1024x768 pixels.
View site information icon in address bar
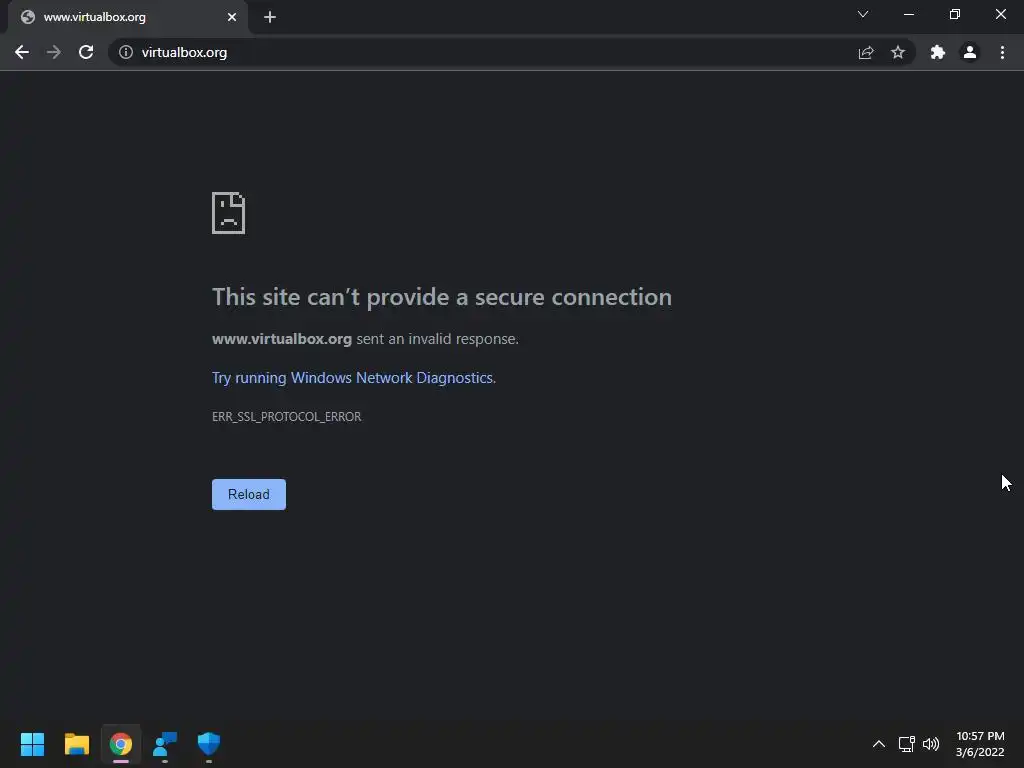126,52
